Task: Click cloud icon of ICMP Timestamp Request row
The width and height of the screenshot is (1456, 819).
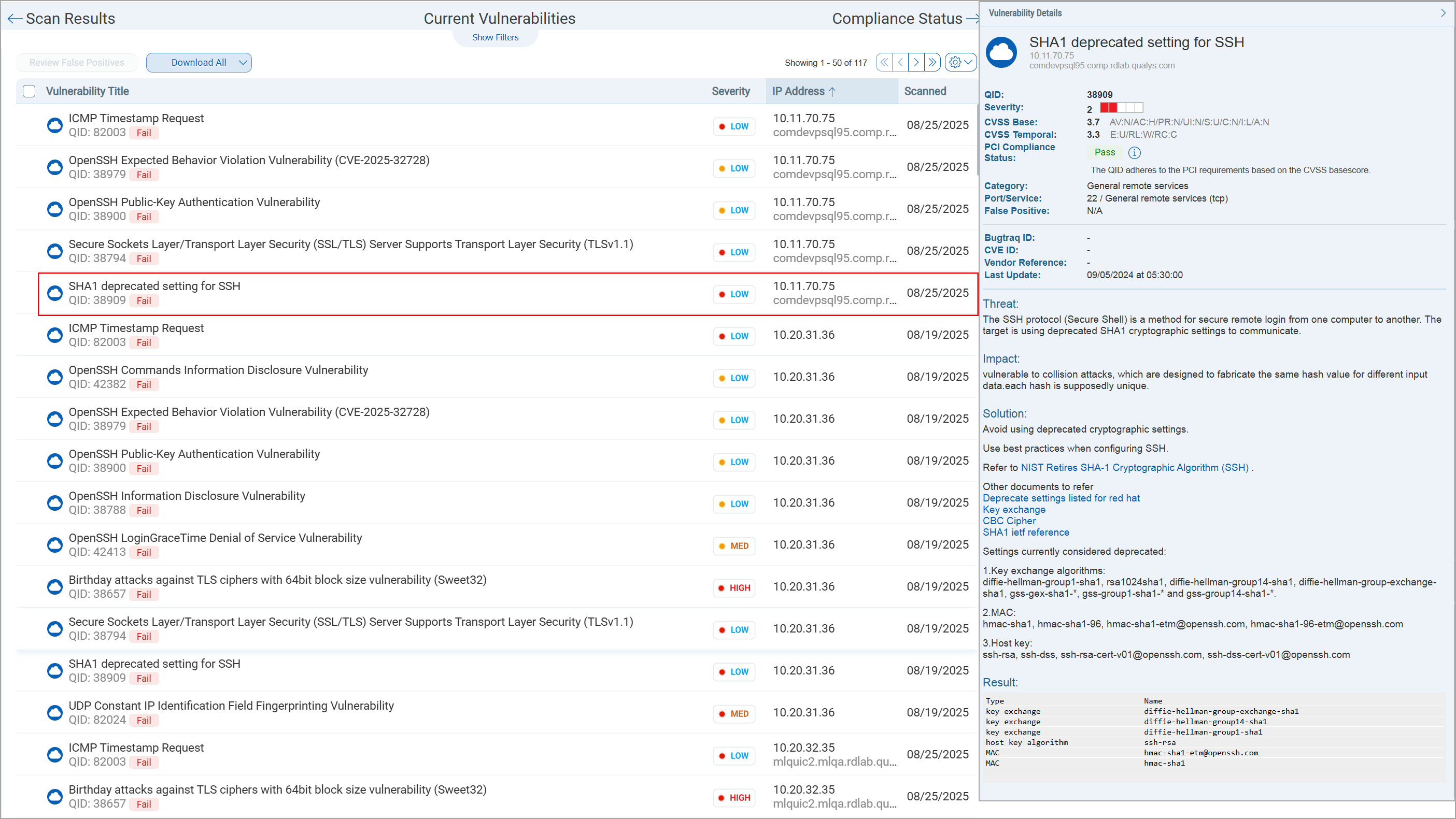Action: coord(55,125)
